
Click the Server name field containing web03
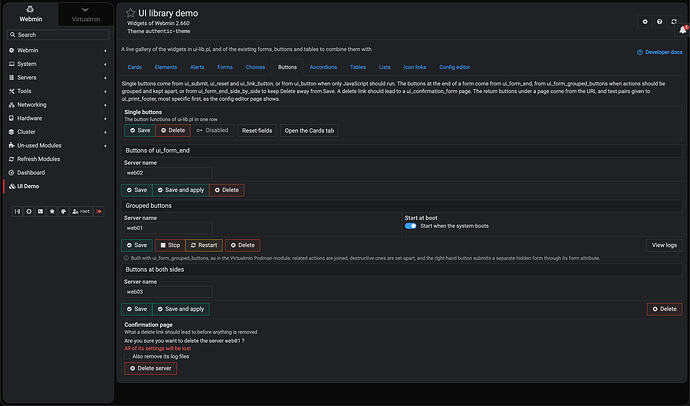coord(168,292)
